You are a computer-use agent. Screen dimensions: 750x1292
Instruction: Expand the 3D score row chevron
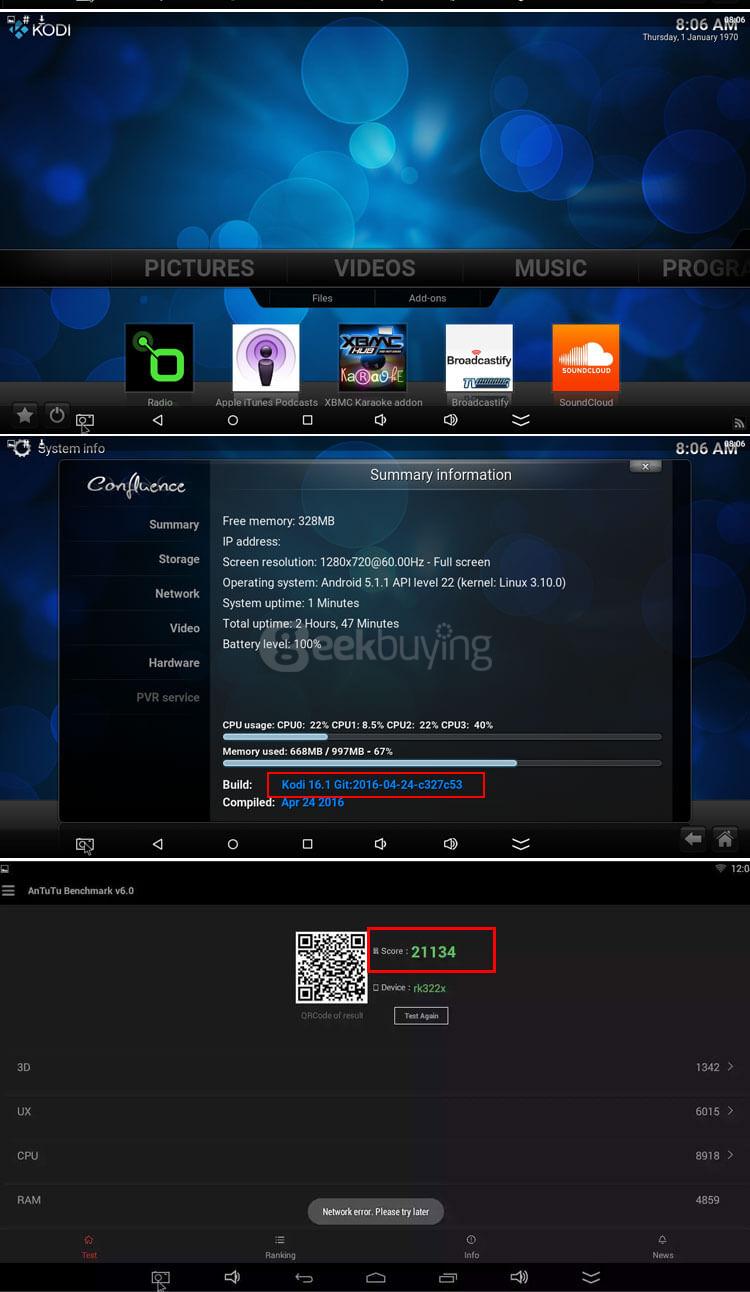click(731, 1067)
